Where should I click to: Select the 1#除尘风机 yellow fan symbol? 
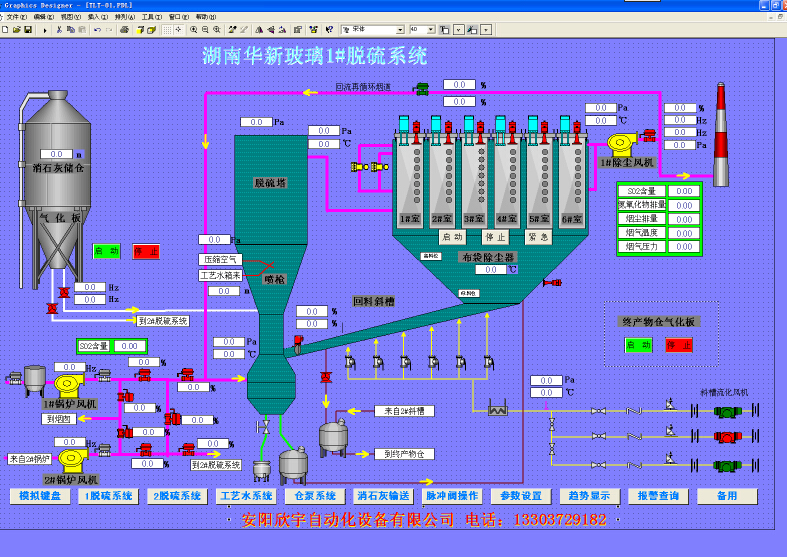(621, 144)
